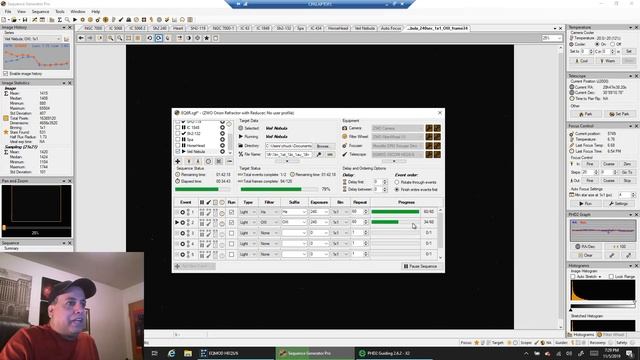Click the half-circle contrast icon in image toolbar
This screenshot has height=360, width=640.
coord(189,38)
